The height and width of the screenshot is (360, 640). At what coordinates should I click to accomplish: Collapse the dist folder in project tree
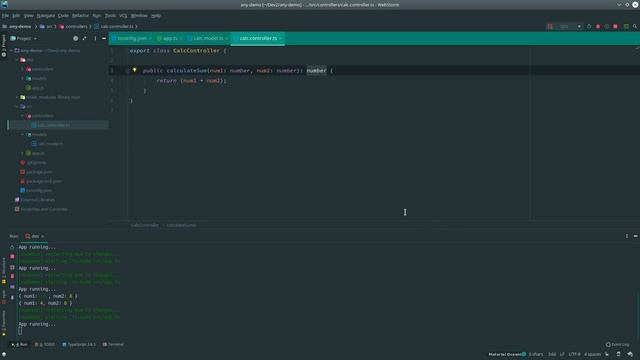tap(17, 60)
